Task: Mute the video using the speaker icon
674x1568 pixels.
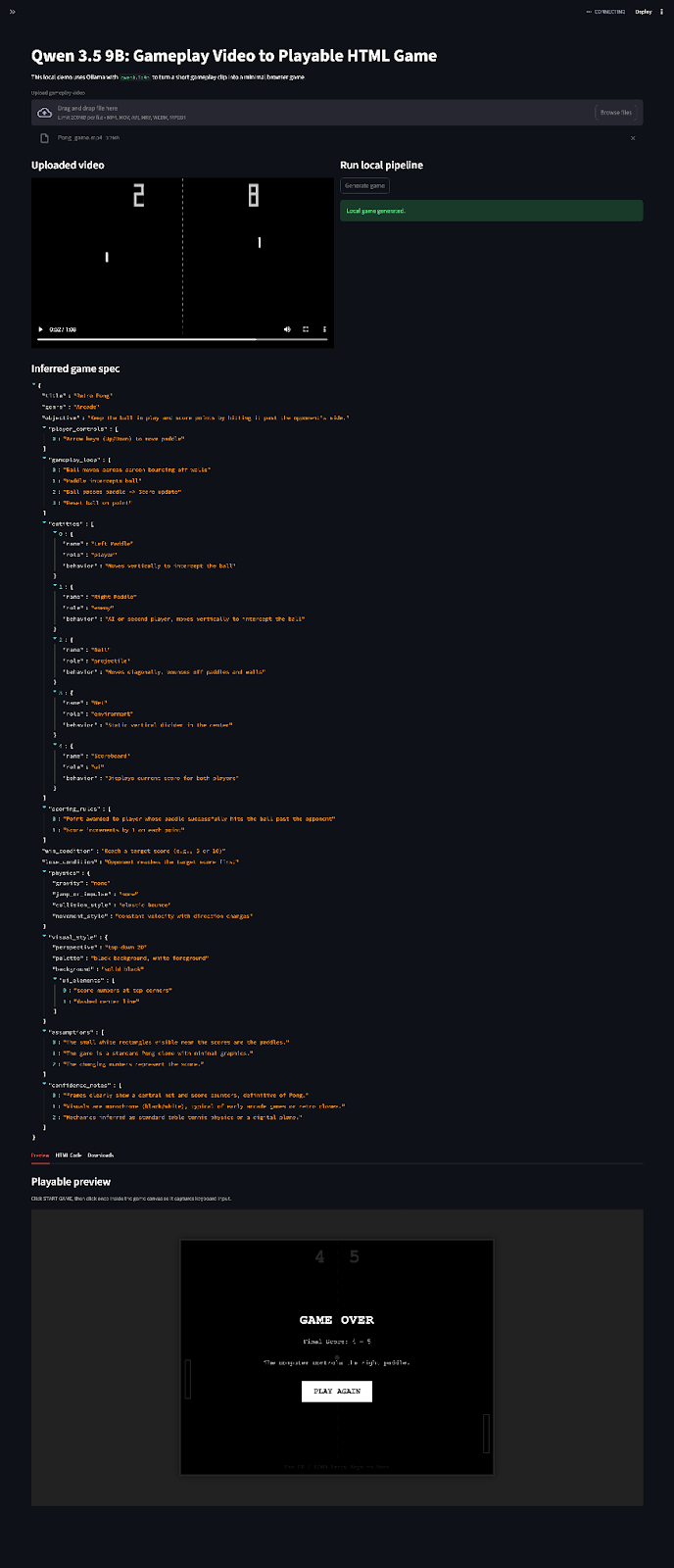Action: [287, 328]
